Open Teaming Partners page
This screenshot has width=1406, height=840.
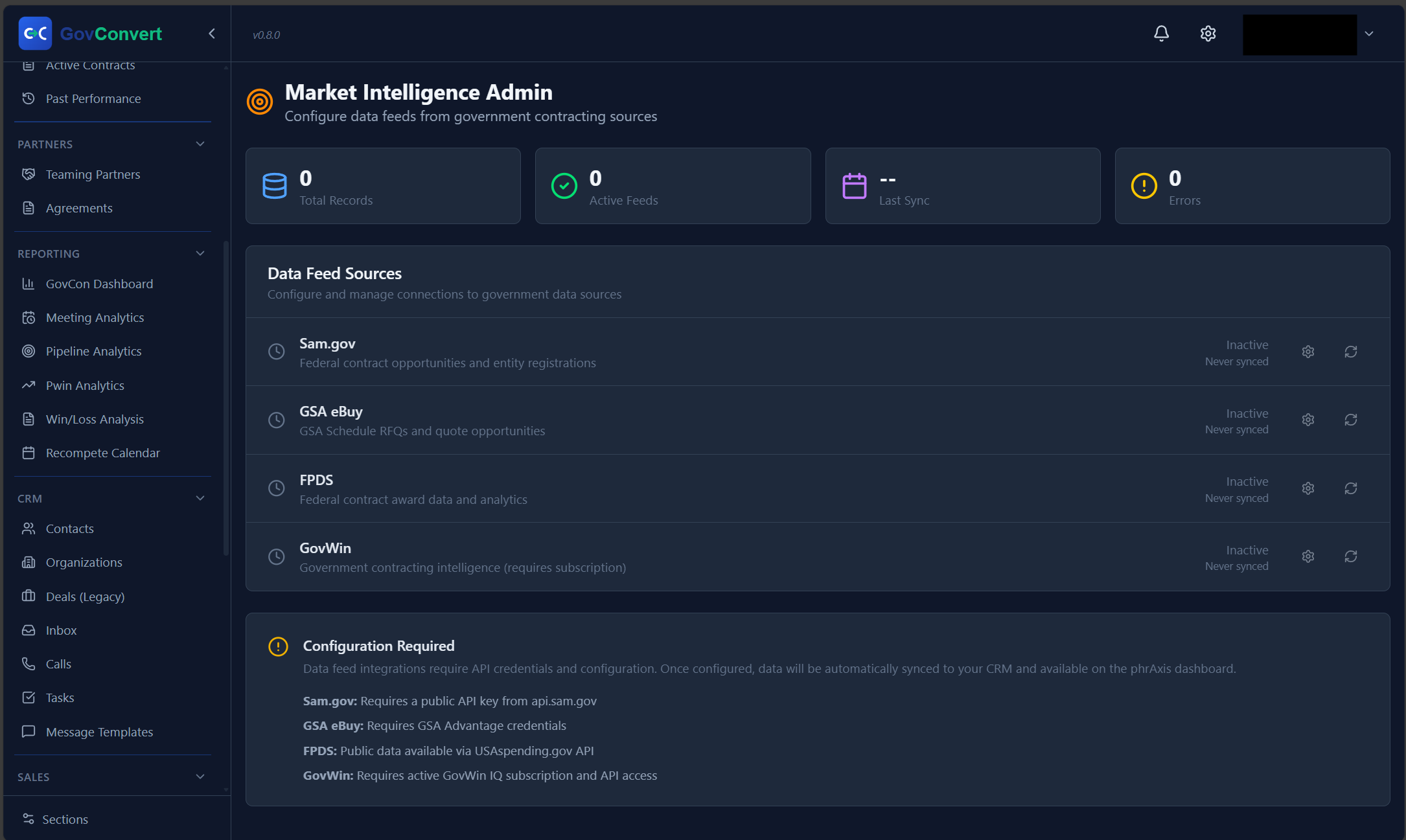coord(93,174)
